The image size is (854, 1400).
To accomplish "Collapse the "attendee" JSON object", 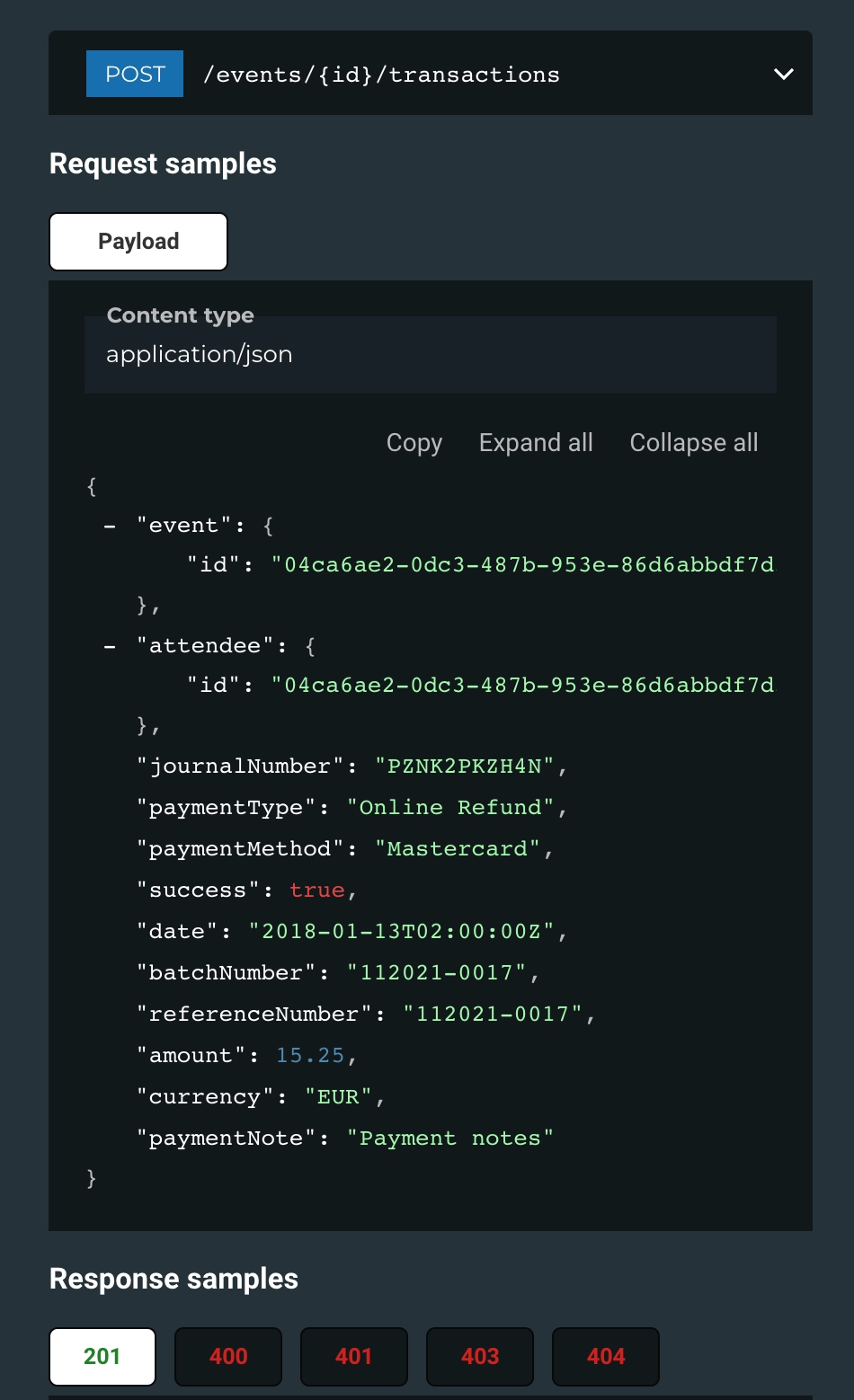I will coord(110,647).
